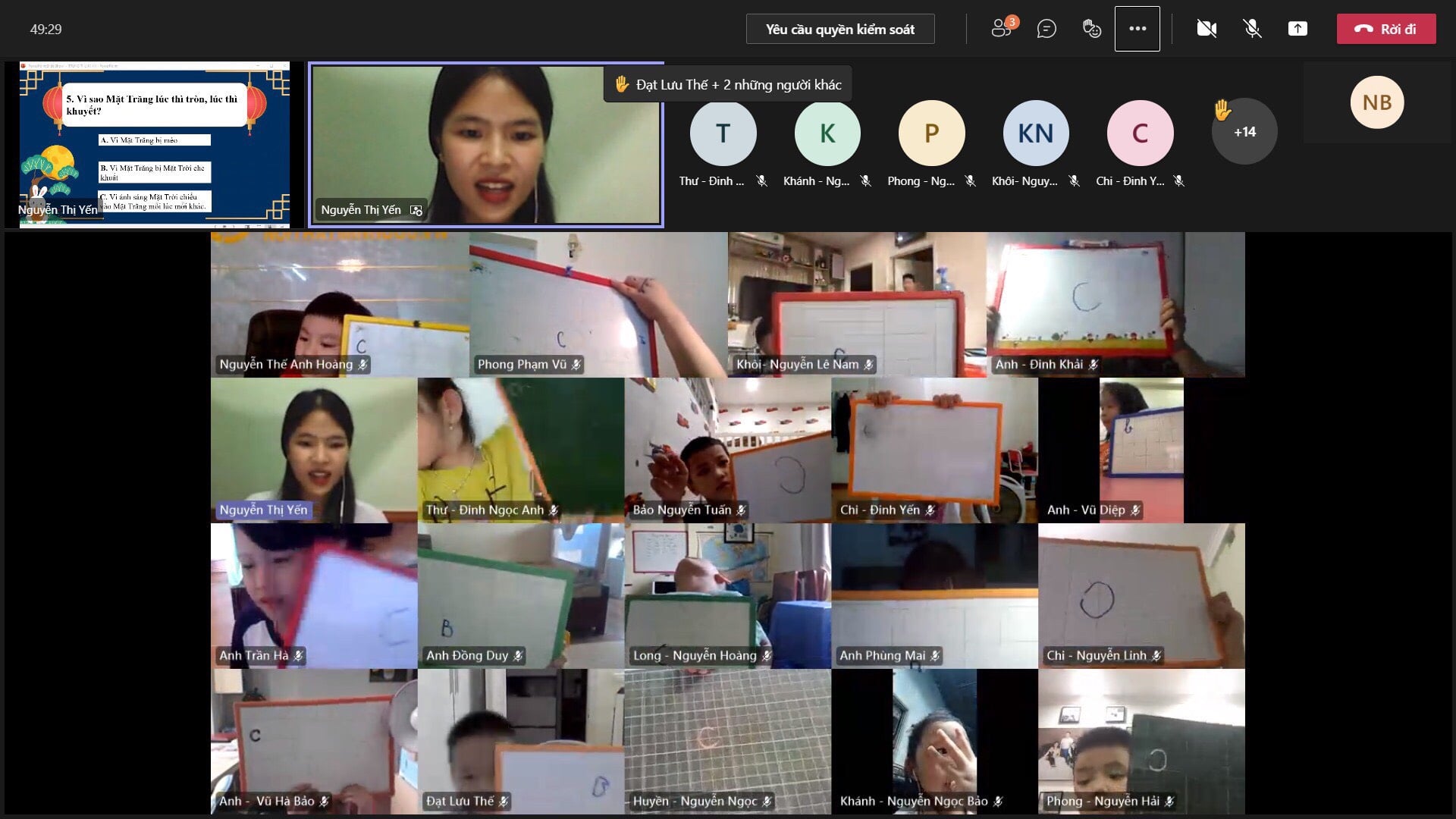Click the muted mic icon beside Thư - Đinh
This screenshot has width=1456, height=819.
[761, 181]
